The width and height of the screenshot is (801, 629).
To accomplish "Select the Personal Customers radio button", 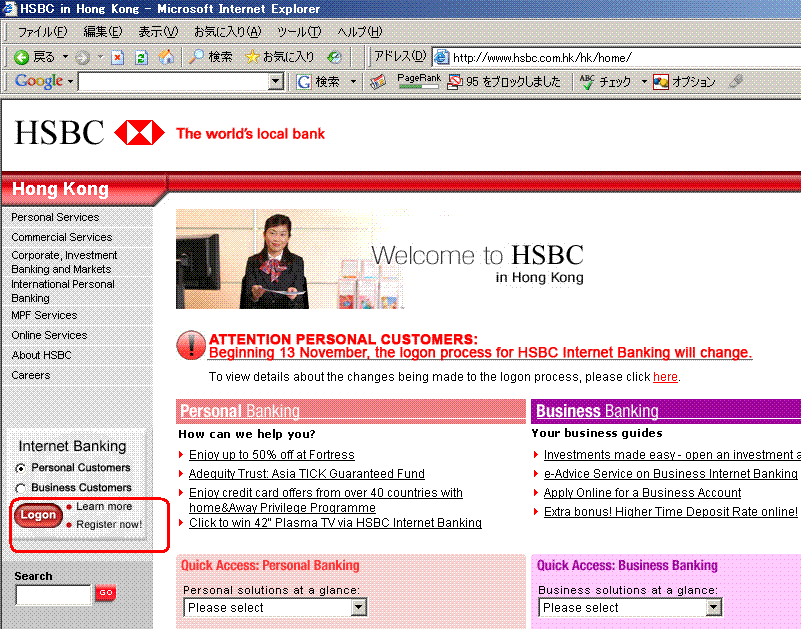I will click(20, 468).
